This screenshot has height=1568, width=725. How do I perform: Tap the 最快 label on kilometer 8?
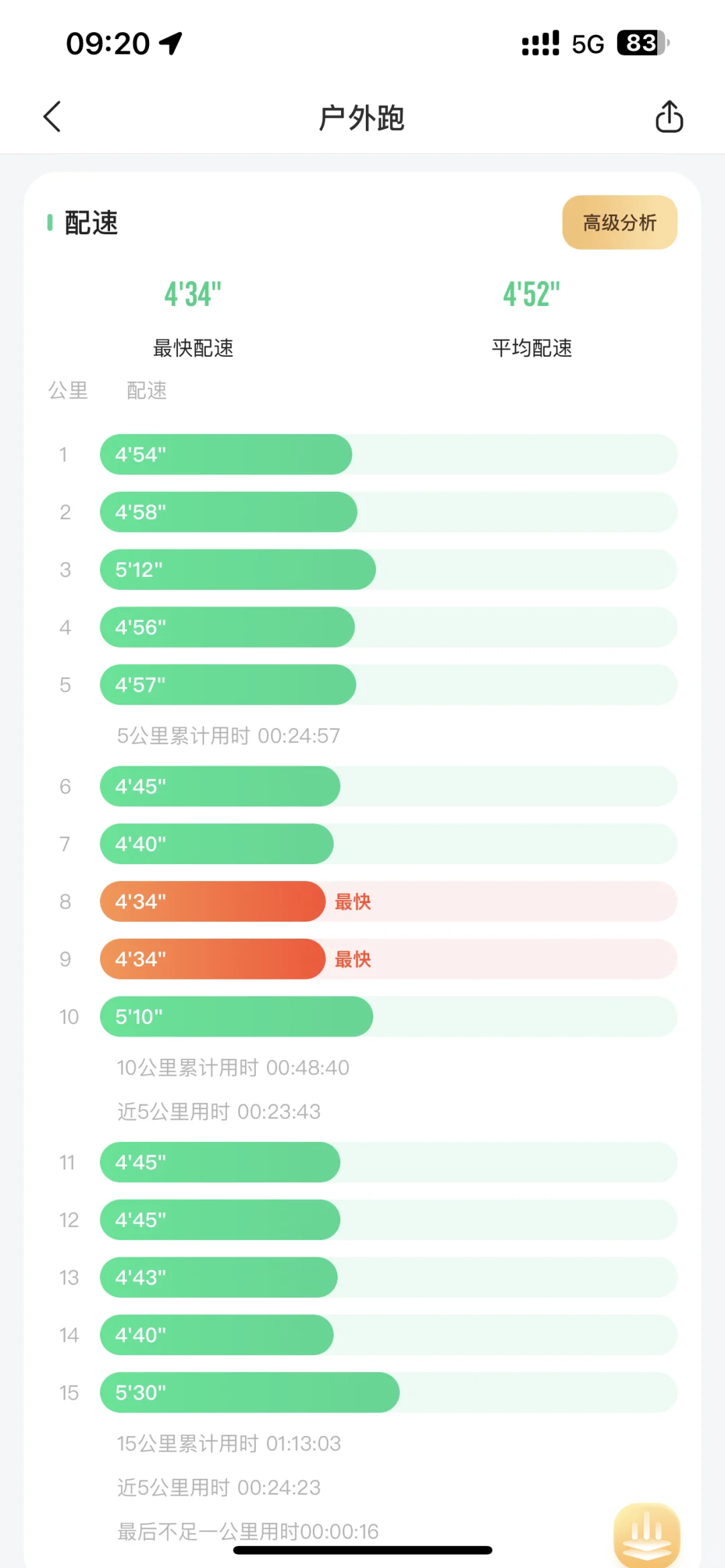pos(353,902)
